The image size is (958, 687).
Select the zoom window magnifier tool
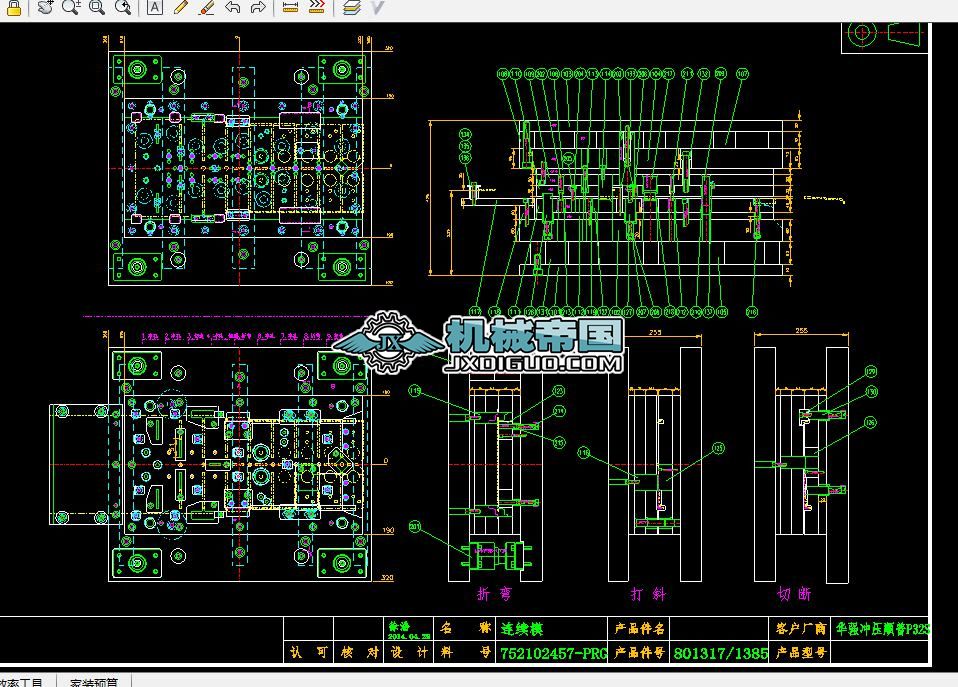97,7
